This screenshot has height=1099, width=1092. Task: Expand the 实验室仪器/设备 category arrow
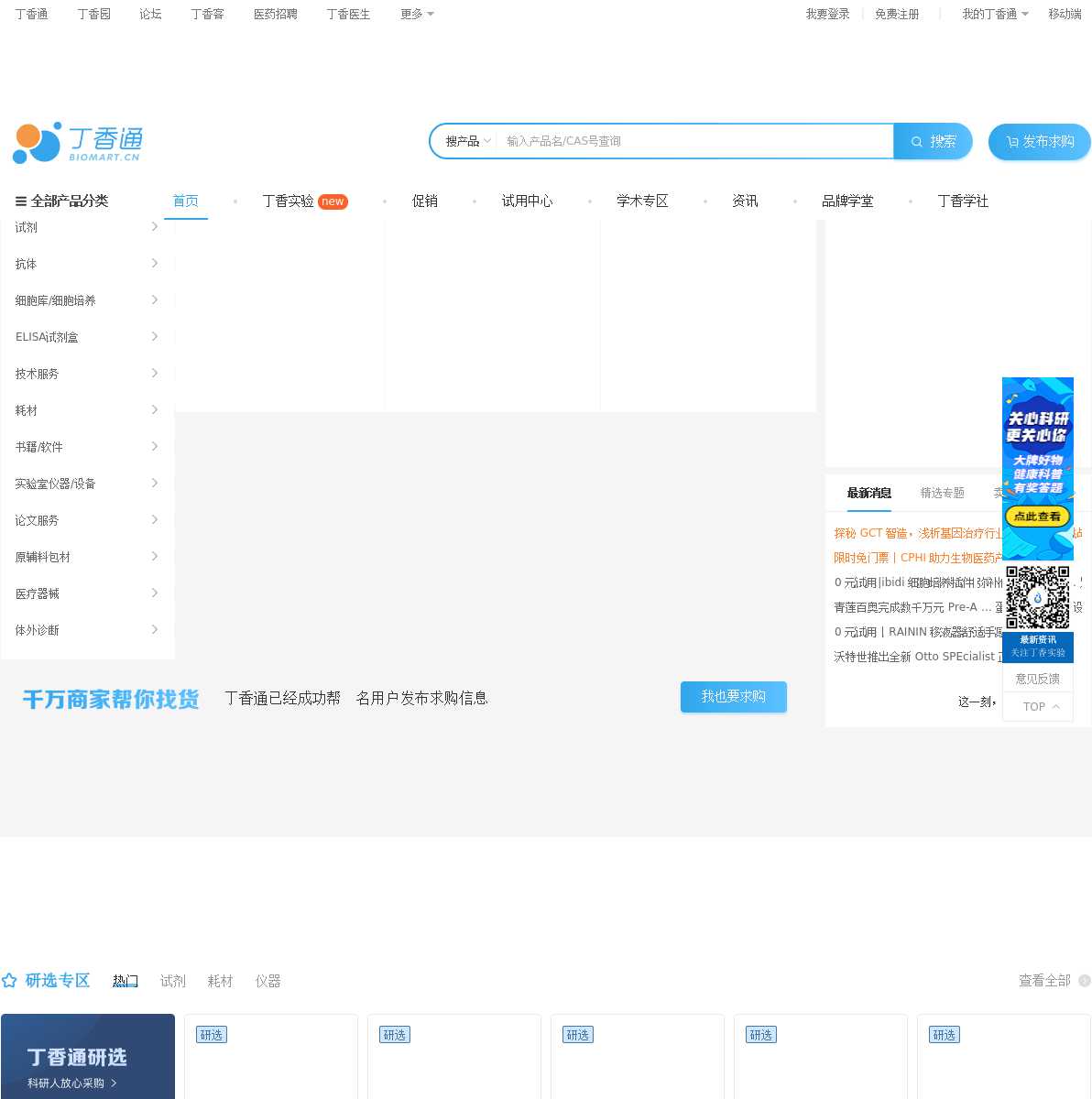click(155, 483)
